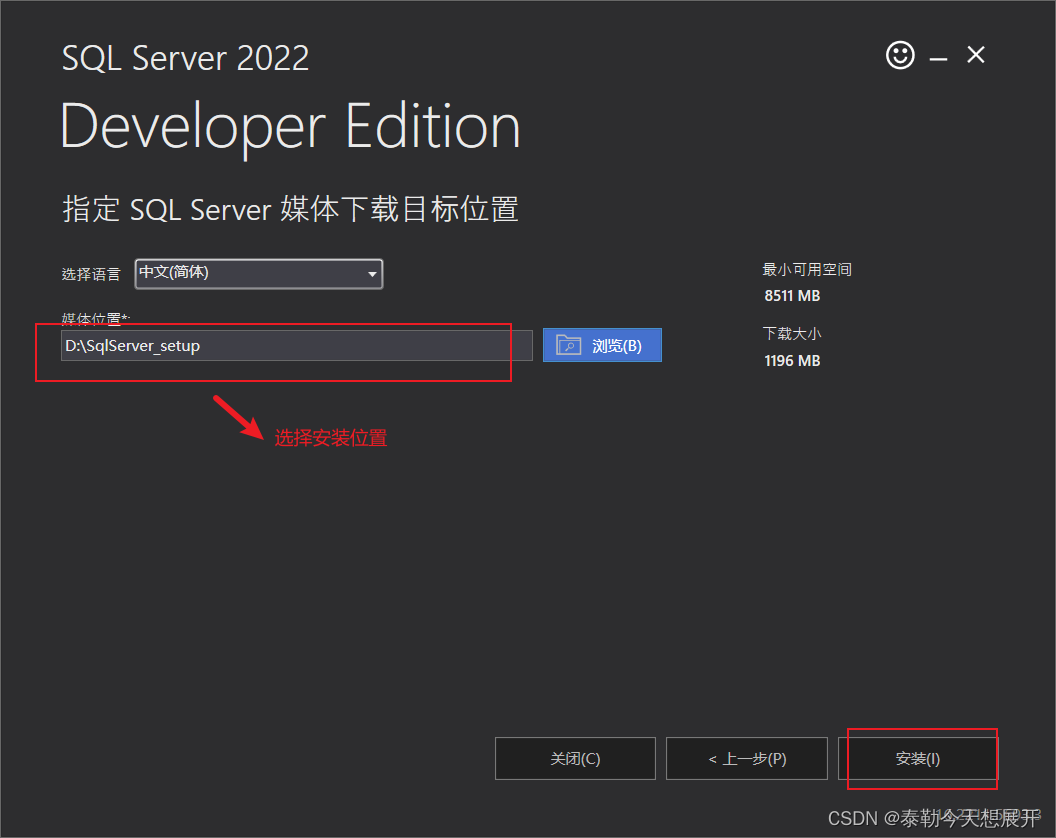
Task: Click the smiley feedback icon
Action: coord(900,55)
